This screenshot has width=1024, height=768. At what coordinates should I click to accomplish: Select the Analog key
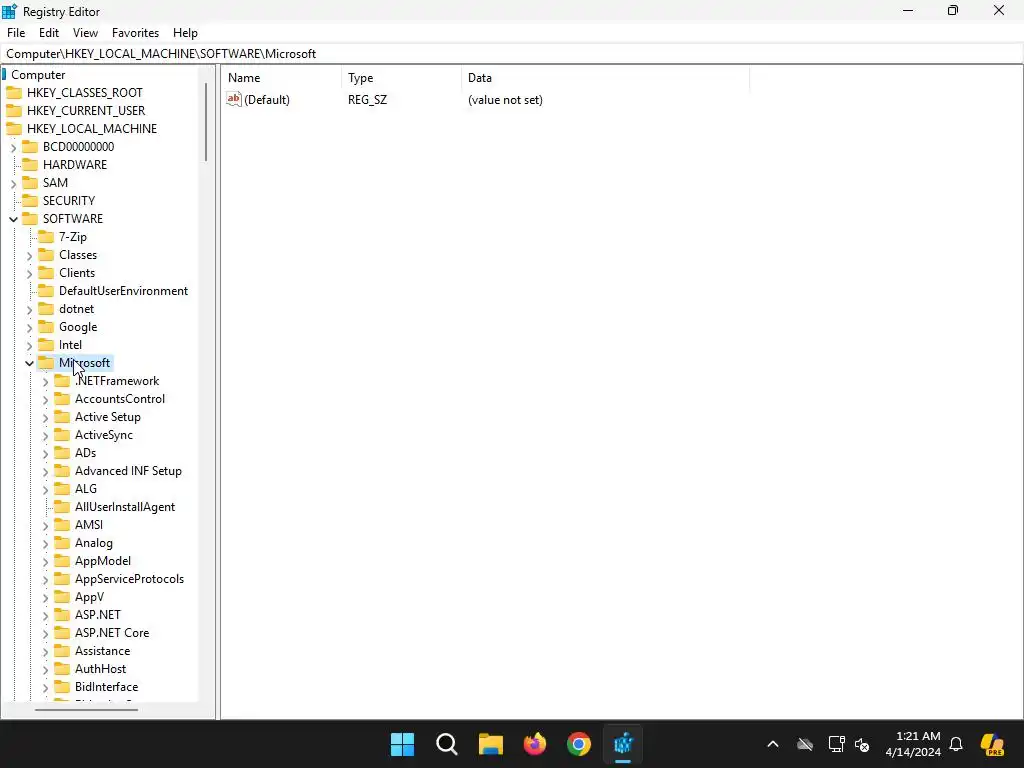click(93, 543)
